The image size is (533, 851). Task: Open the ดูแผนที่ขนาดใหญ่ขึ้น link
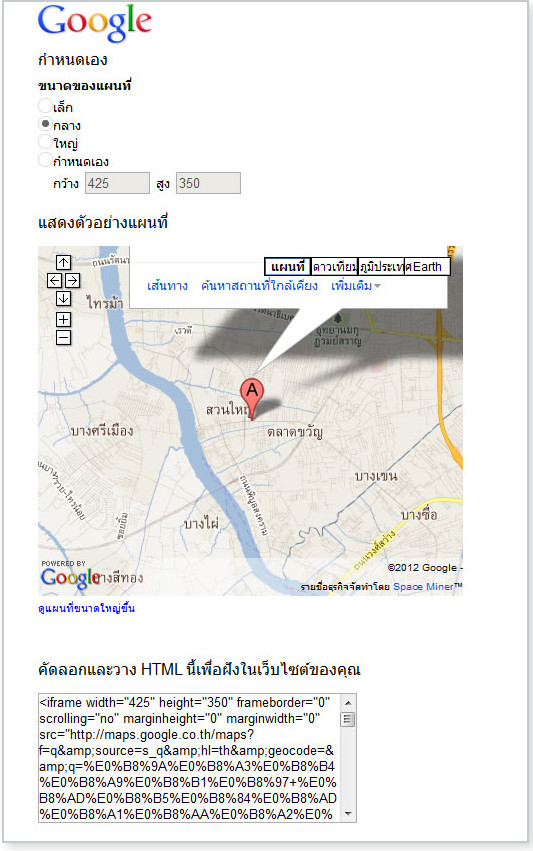click(86, 608)
